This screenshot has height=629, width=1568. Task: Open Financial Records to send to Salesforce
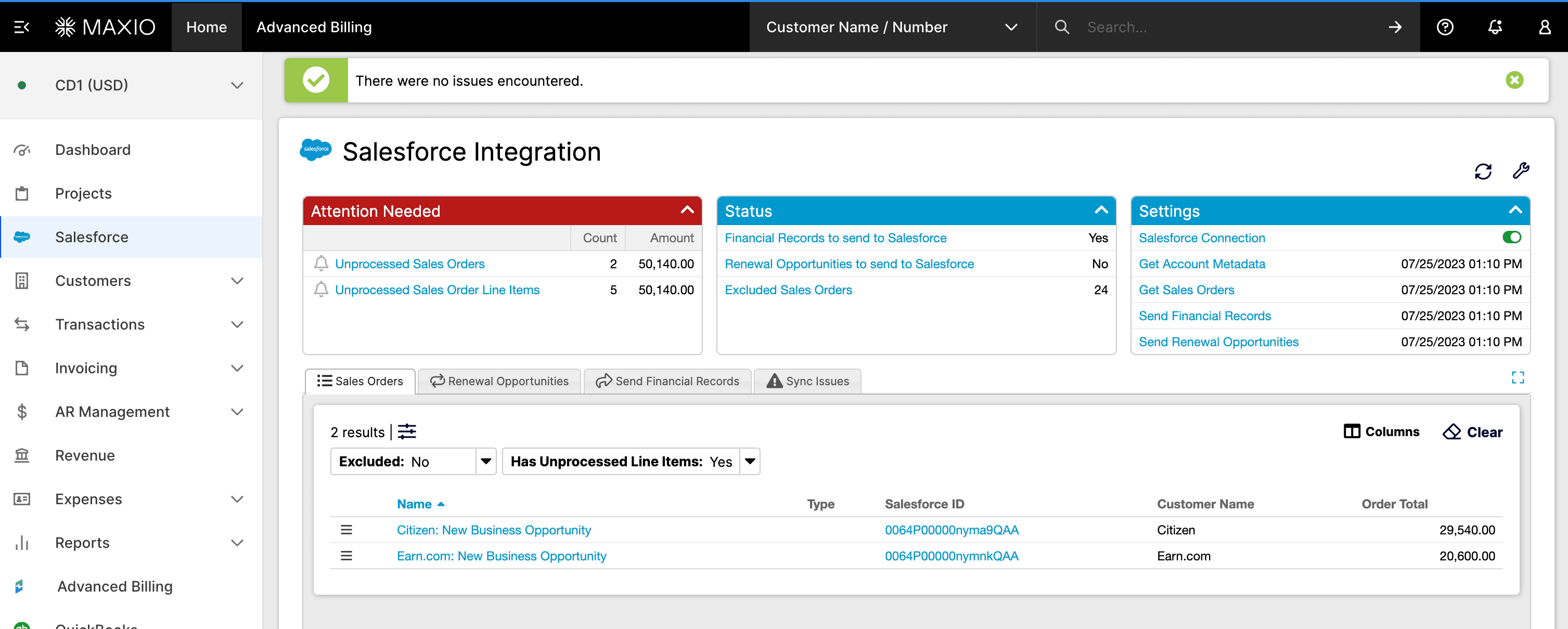pos(835,238)
